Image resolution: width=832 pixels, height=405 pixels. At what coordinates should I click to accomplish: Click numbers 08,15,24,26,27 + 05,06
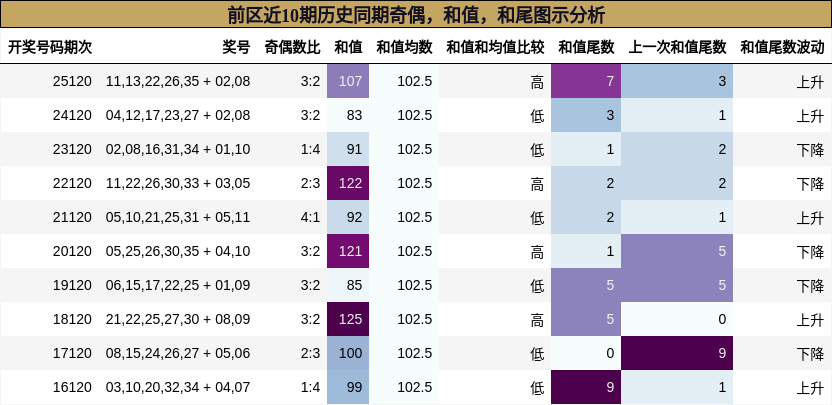coord(178,353)
